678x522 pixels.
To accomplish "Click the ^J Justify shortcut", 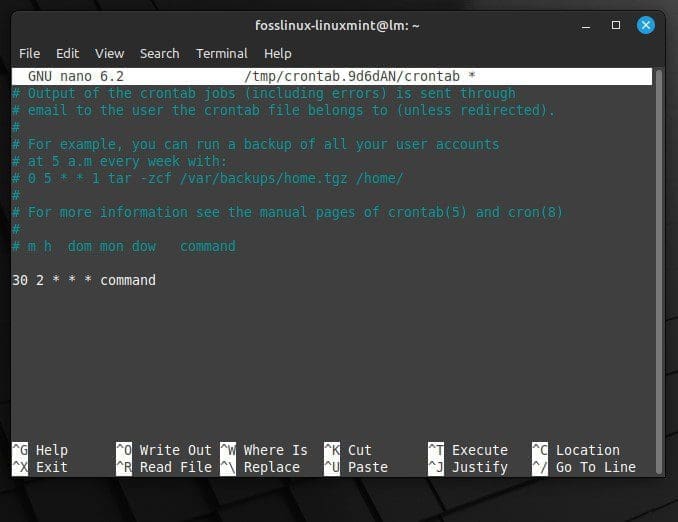I will pos(468,467).
